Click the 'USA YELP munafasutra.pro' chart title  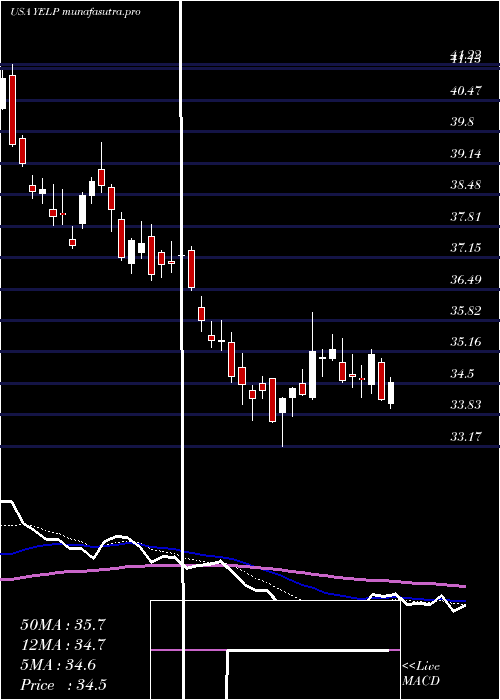click(x=75, y=12)
